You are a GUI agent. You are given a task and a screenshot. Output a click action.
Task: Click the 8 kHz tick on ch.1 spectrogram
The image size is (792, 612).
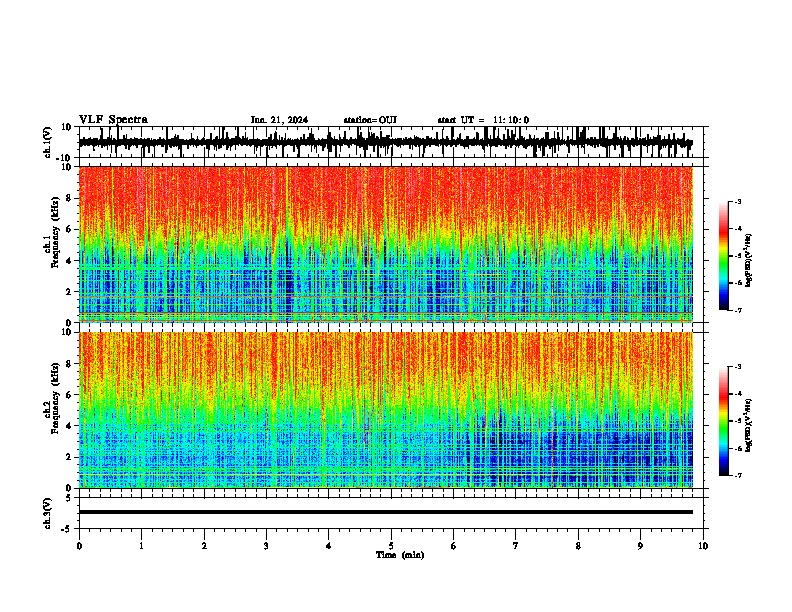[x=69, y=198]
